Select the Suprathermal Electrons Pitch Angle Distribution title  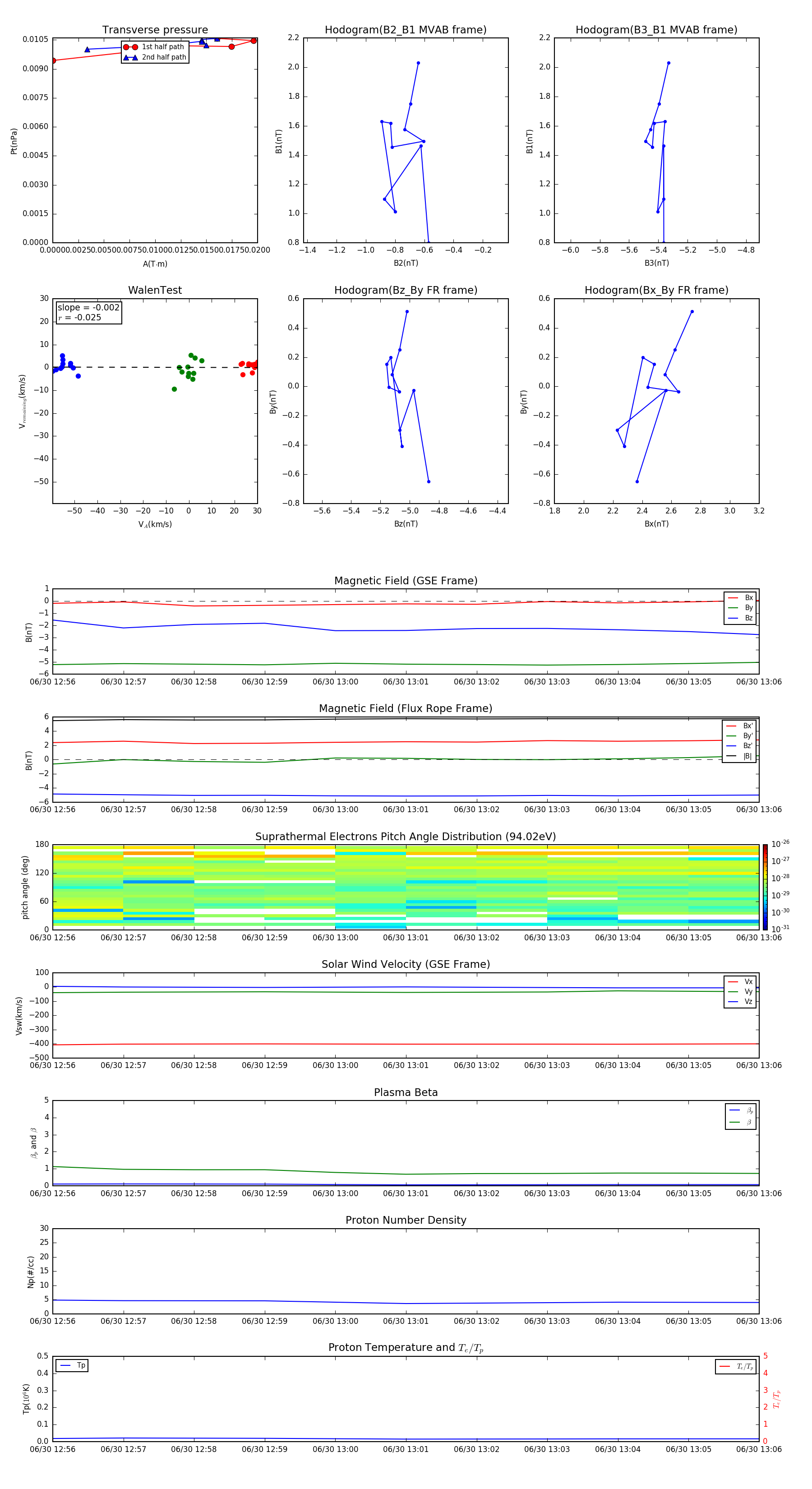[406, 837]
